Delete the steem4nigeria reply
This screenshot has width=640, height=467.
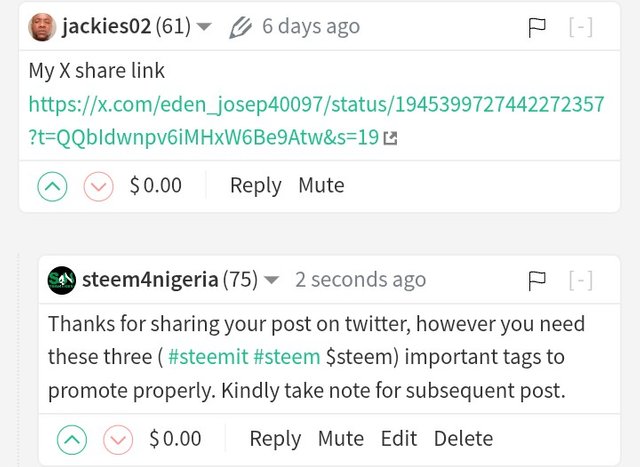463,439
